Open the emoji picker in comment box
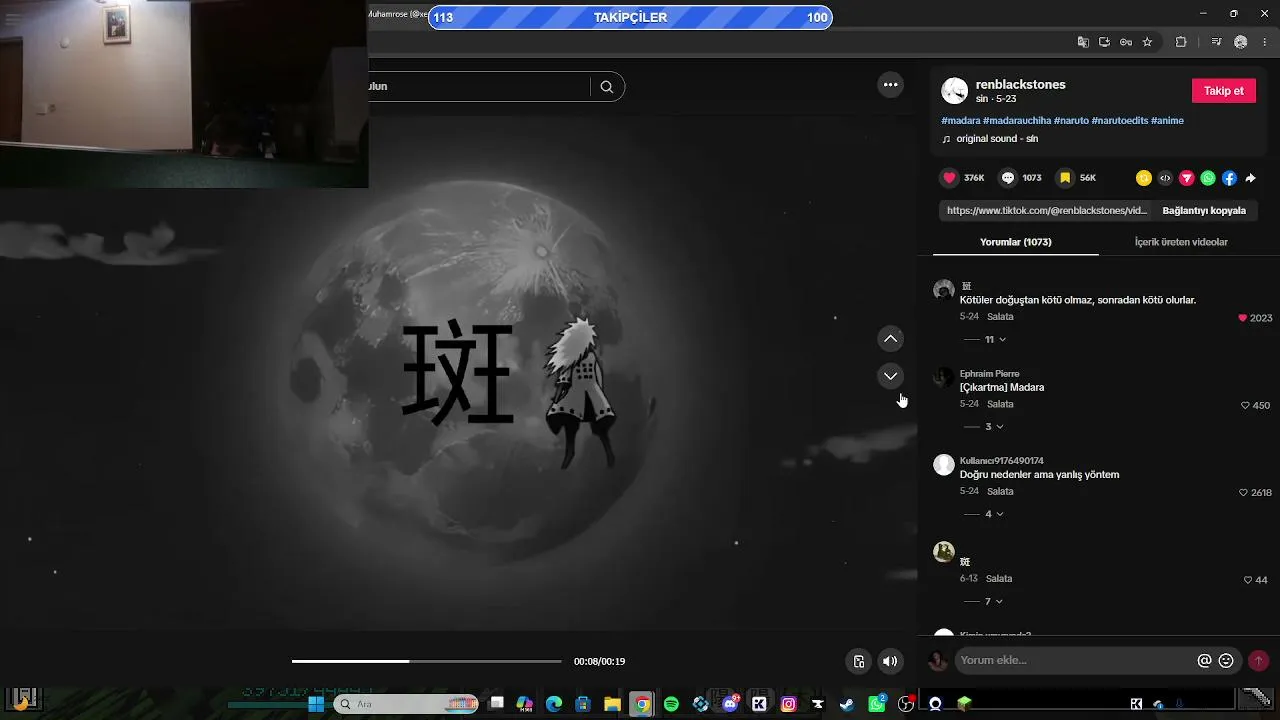This screenshot has width=1280, height=720. coord(1226,660)
